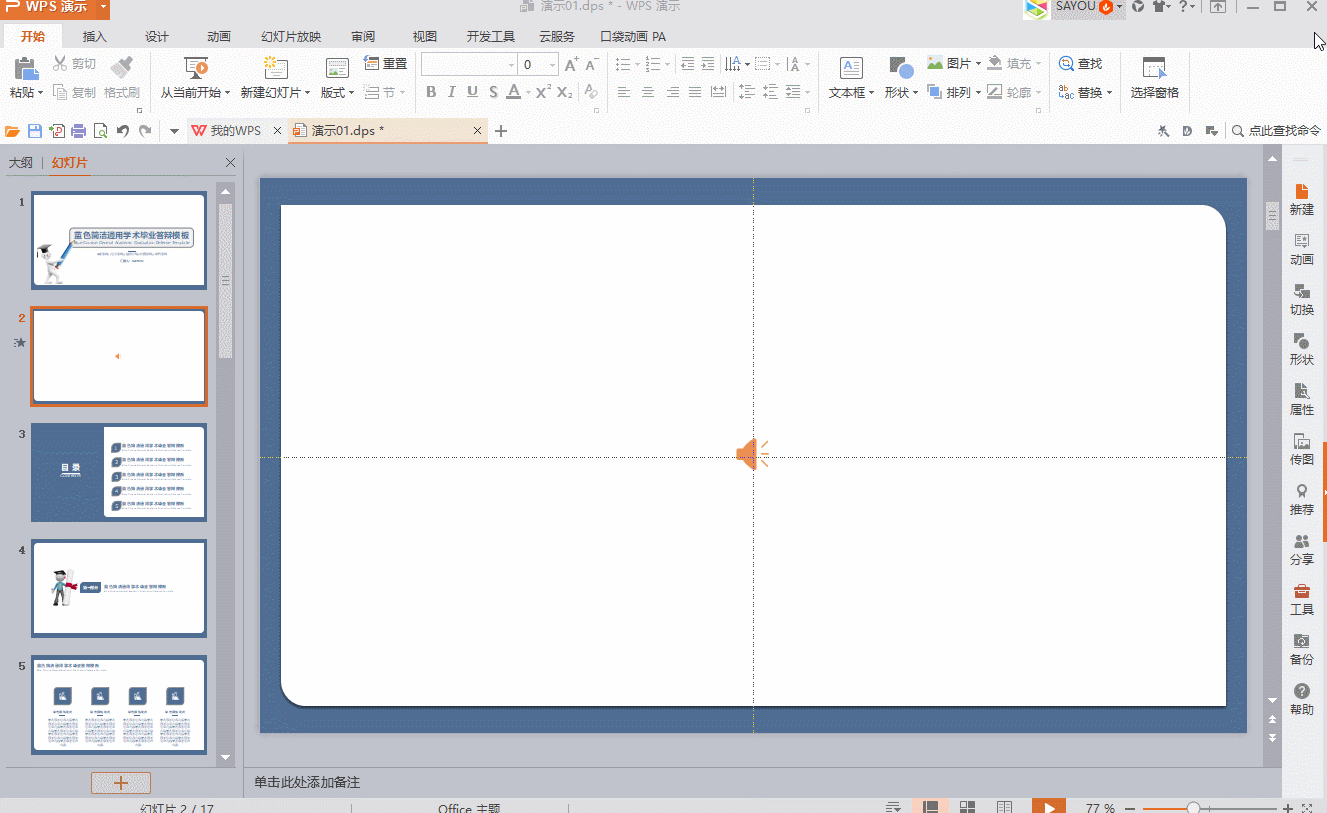The height and width of the screenshot is (813, 1327).
Task: Open quick access toolbar customize arrow
Action: click(x=174, y=131)
